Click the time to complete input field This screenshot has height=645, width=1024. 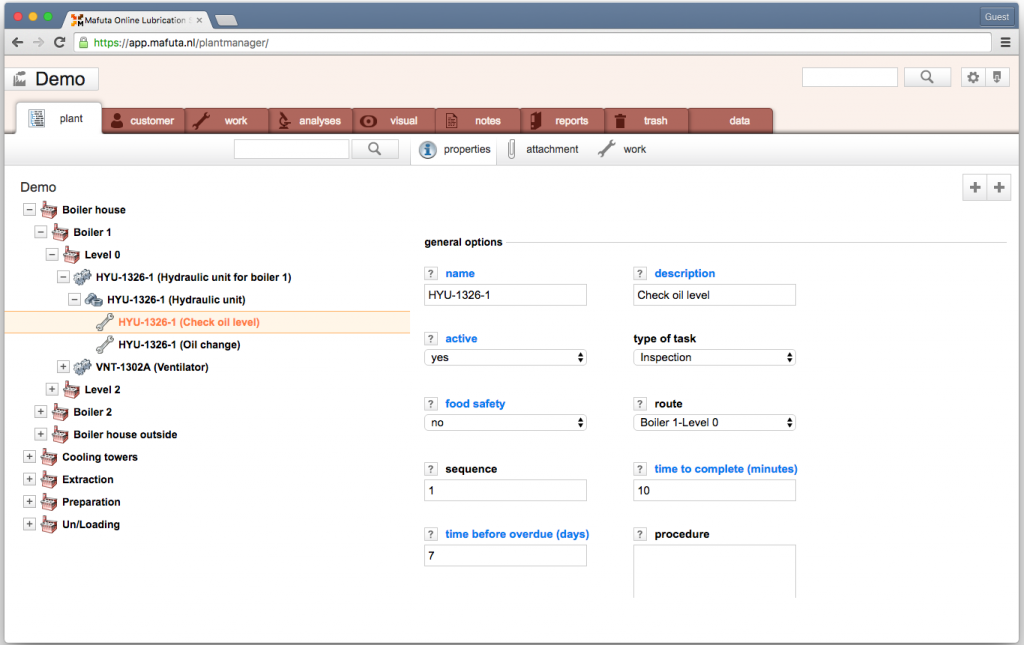click(x=714, y=490)
